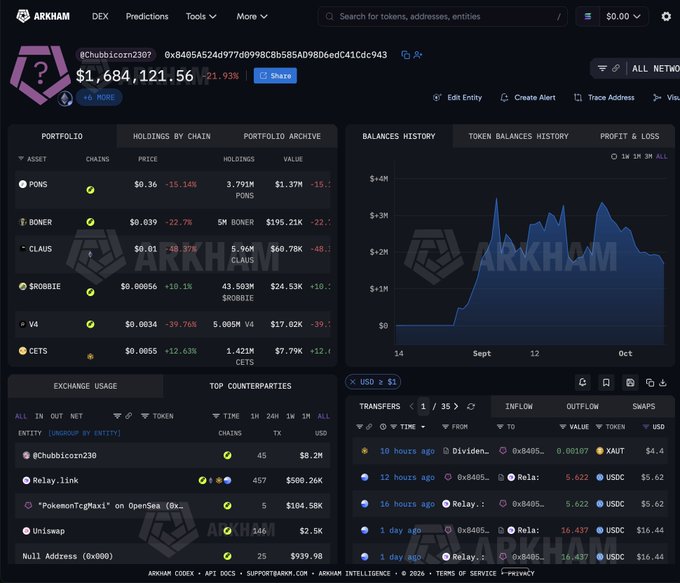680x583 pixels.
Task: Select the 1W chart range
Action: [x=625, y=157]
